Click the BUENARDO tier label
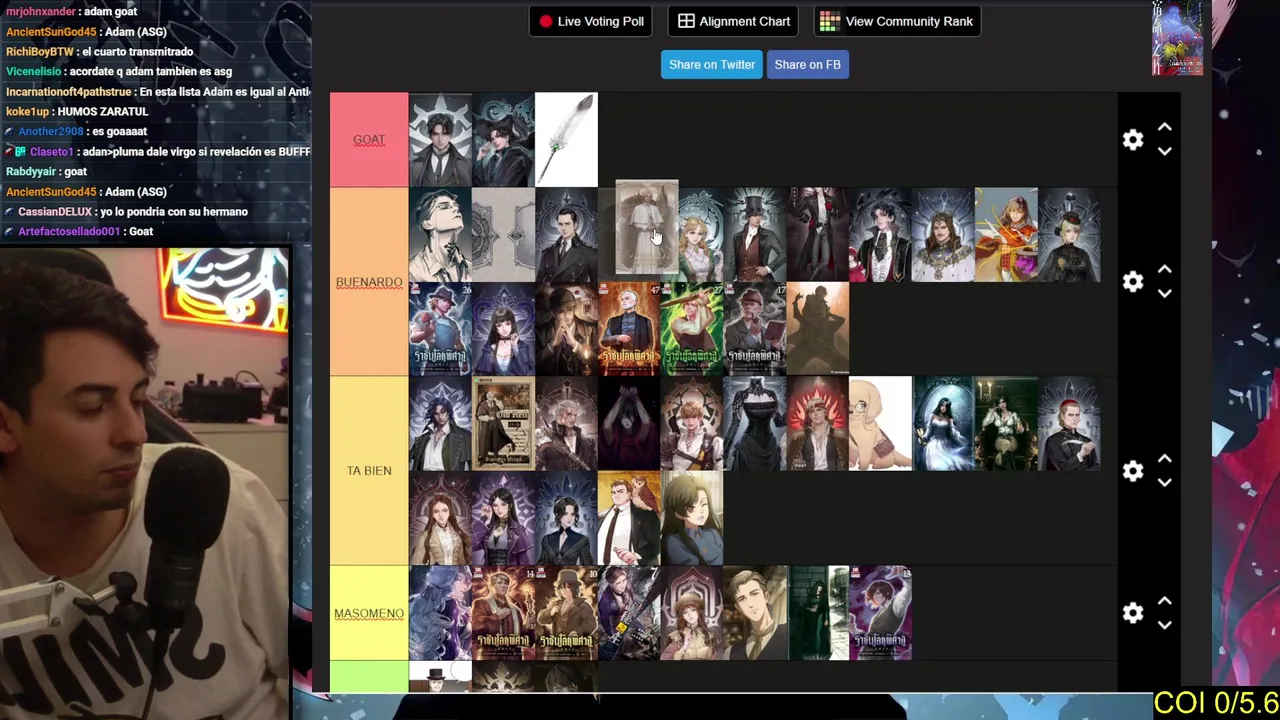The image size is (1280, 720). coord(369,282)
